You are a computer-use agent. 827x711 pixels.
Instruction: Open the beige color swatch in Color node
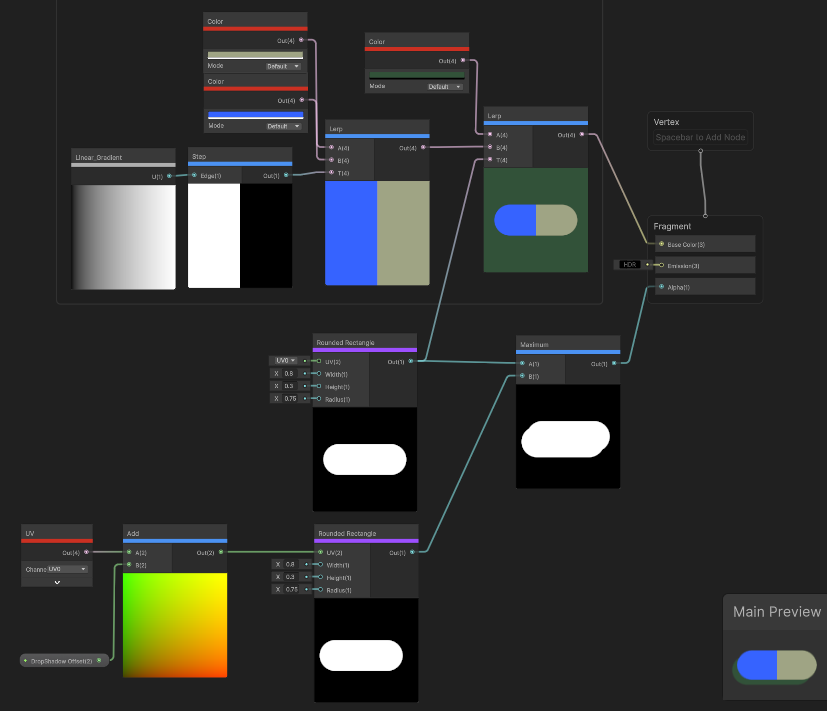(255, 55)
